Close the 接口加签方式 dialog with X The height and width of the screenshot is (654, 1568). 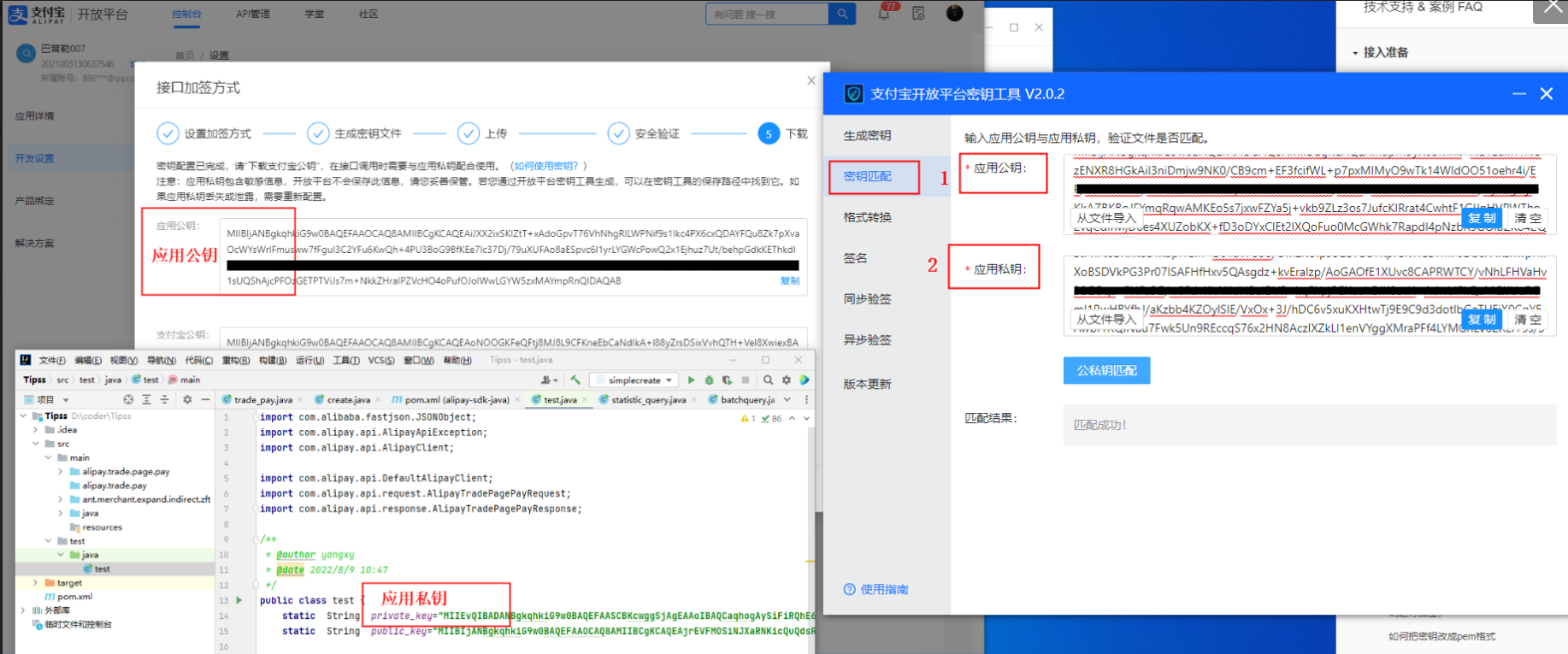(x=811, y=80)
